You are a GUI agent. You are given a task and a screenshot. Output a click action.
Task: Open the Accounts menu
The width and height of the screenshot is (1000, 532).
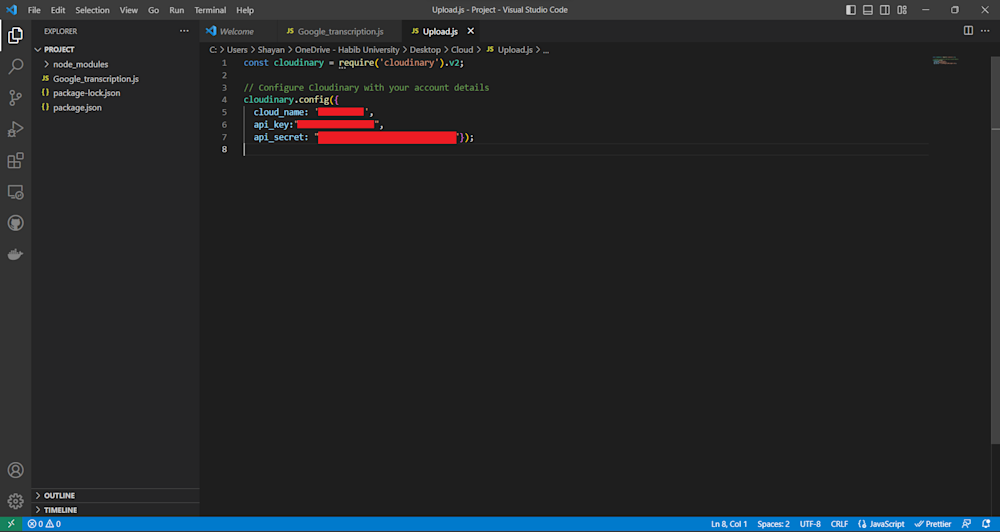tap(15, 470)
